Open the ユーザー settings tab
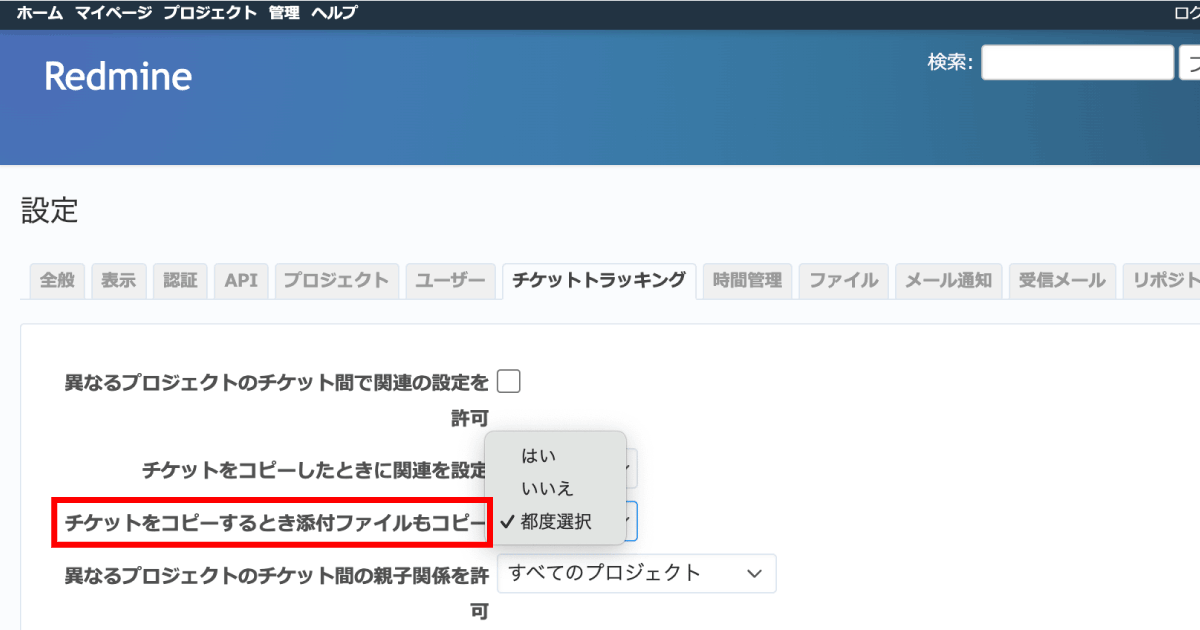 (450, 281)
